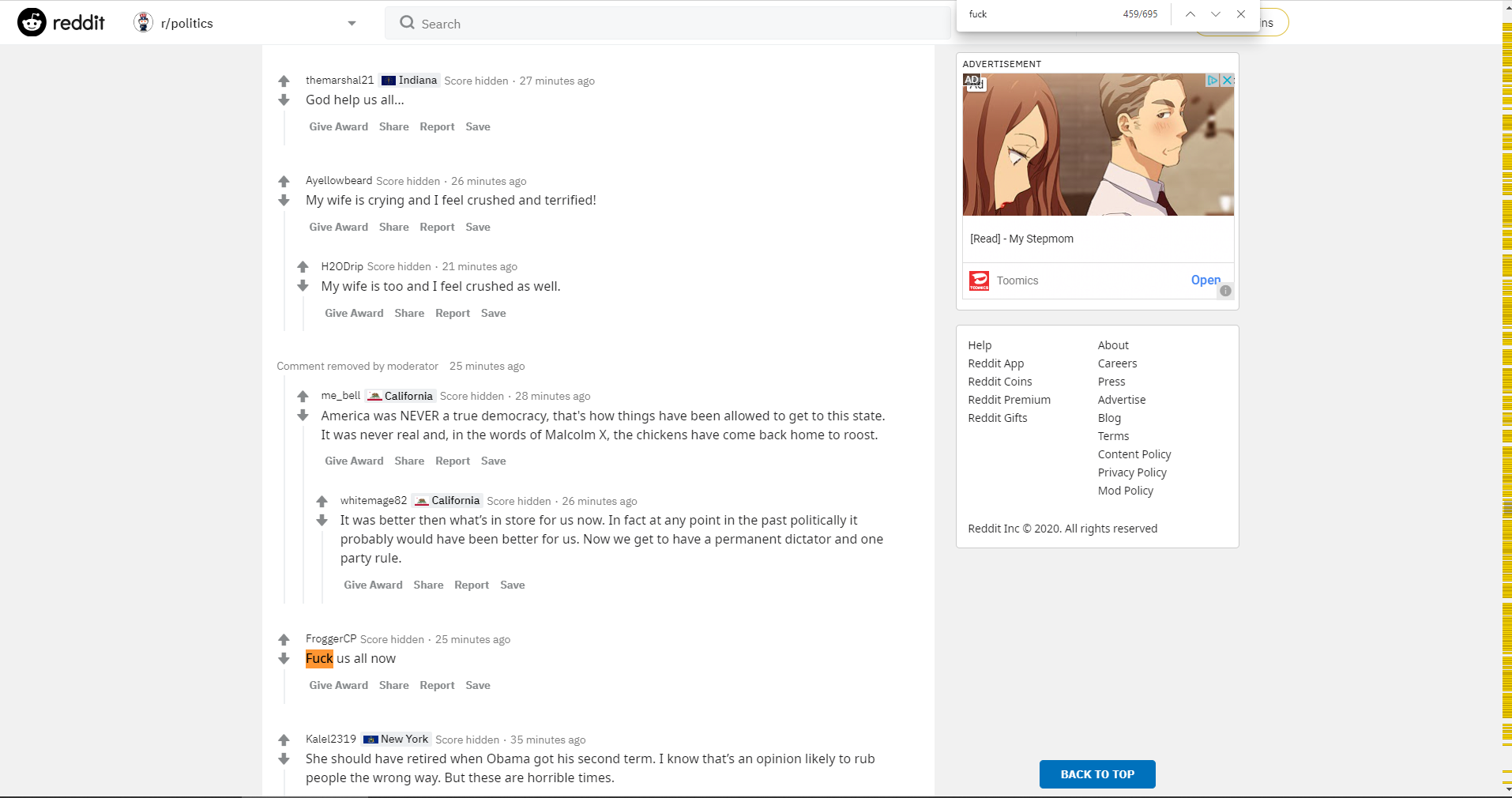Image resolution: width=1512 pixels, height=798 pixels.
Task: Open the Help link in footer
Action: (x=980, y=345)
